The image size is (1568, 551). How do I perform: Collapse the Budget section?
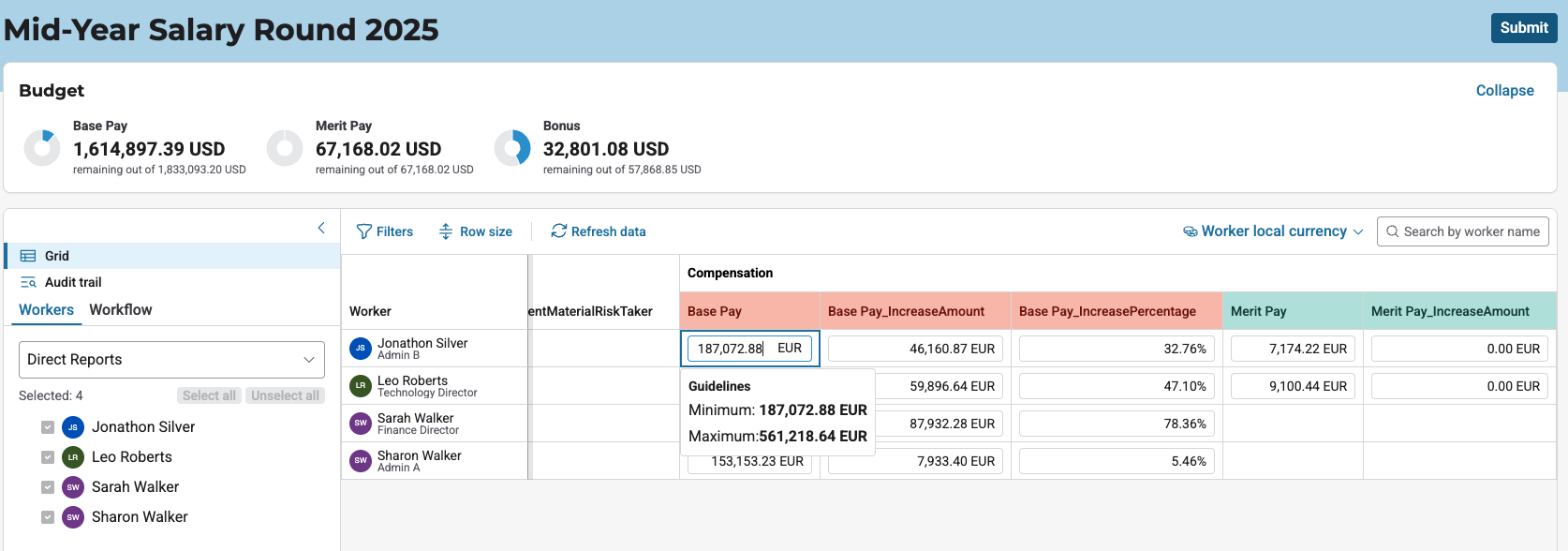tap(1504, 91)
